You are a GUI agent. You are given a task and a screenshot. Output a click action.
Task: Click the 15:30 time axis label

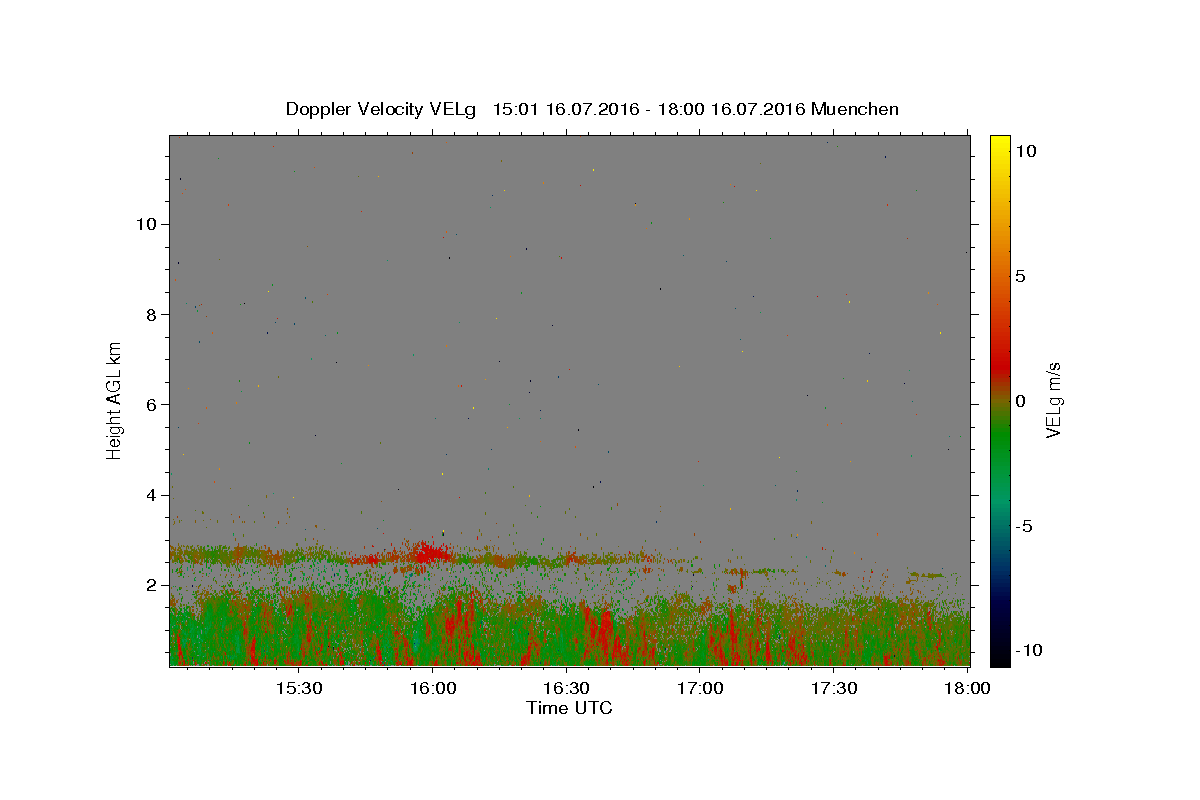298,688
